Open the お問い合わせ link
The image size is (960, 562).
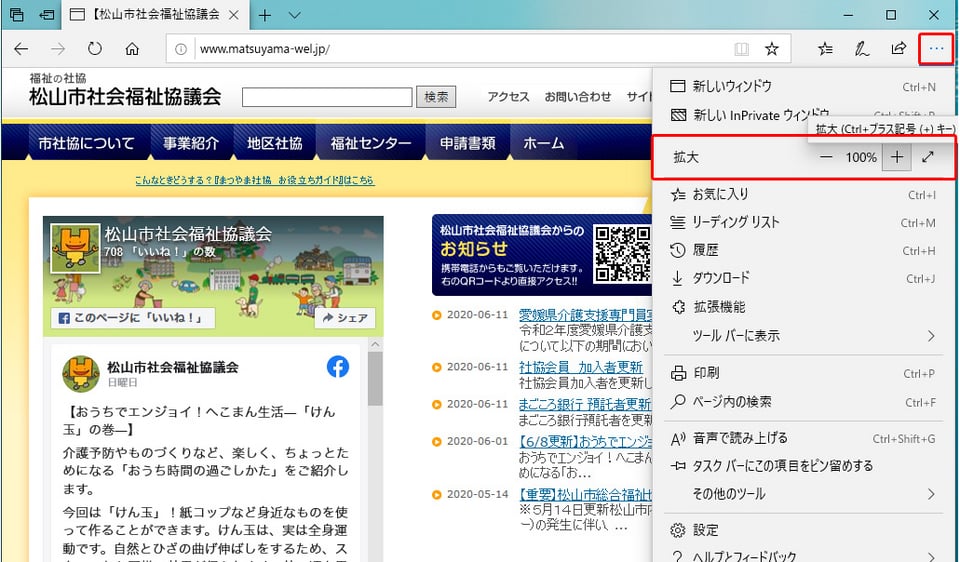(578, 97)
